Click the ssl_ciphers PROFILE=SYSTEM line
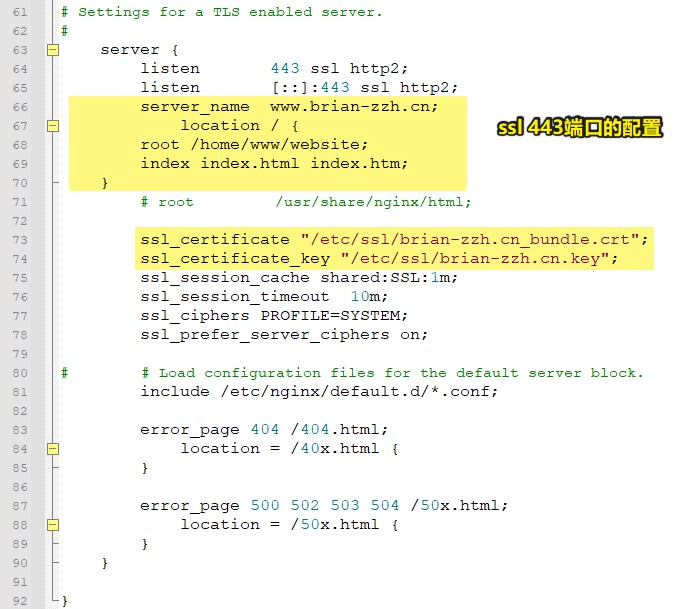The width and height of the screenshot is (693, 609). pos(274,316)
